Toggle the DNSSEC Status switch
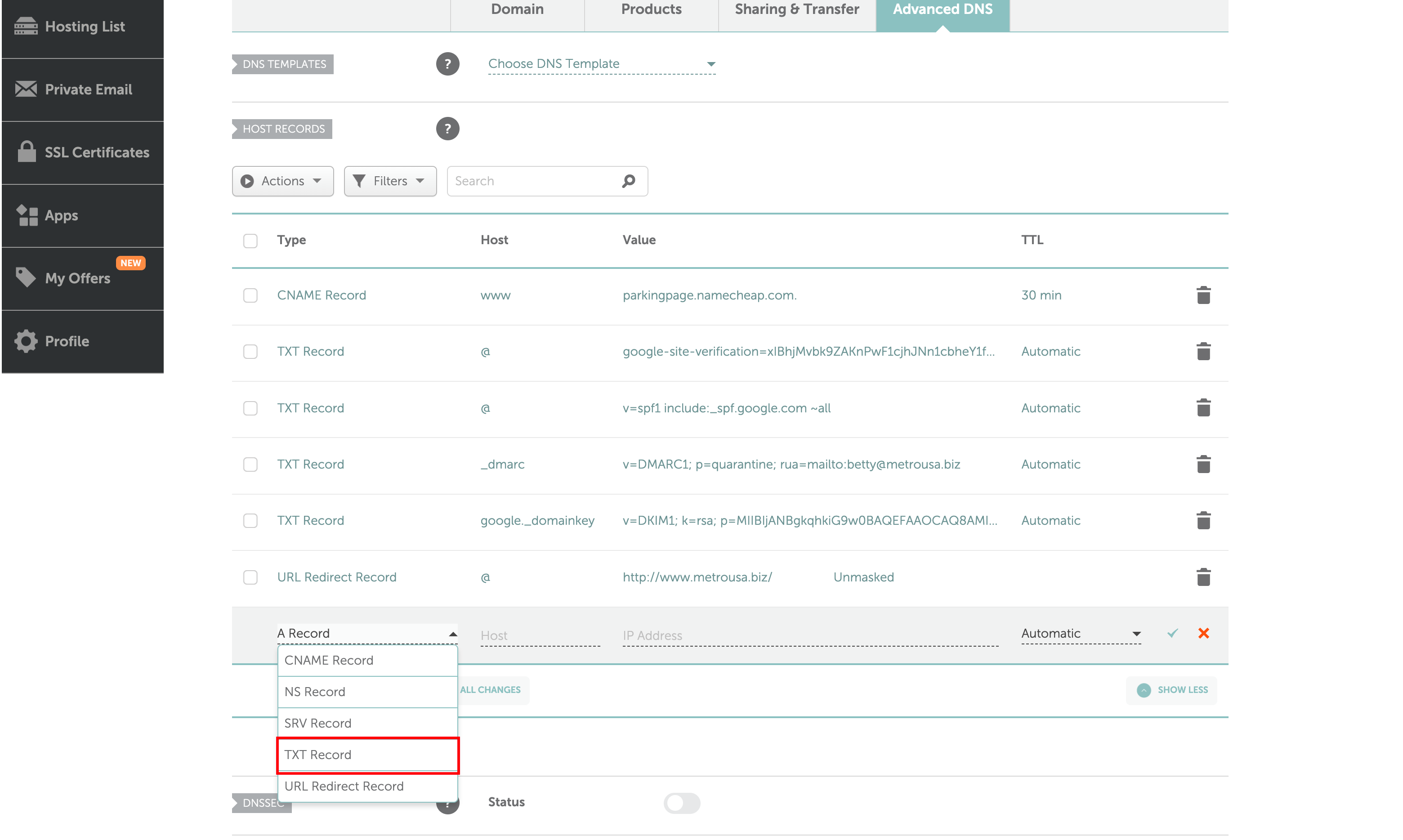Image resolution: width=1403 pixels, height=840 pixels. (681, 802)
